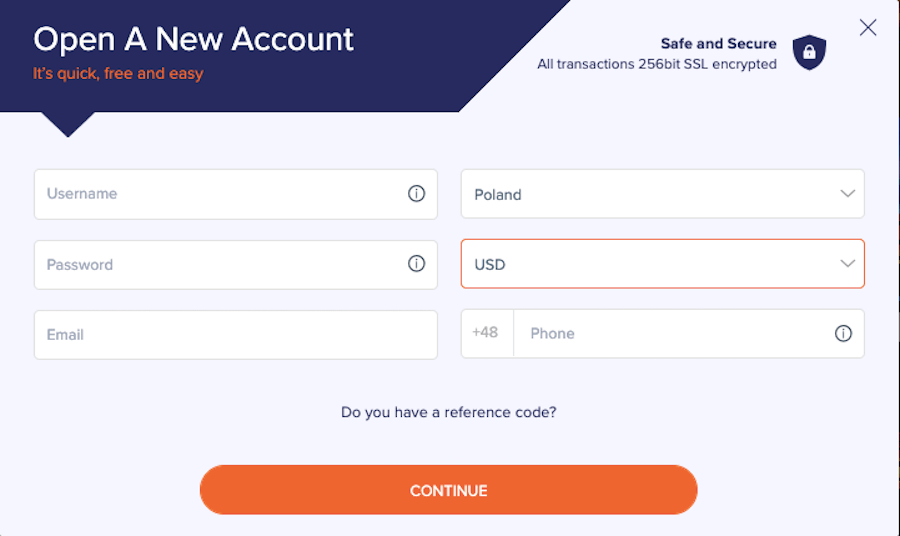Screen dimensions: 900x536
Task: Focus the Username input field
Action: tap(236, 194)
